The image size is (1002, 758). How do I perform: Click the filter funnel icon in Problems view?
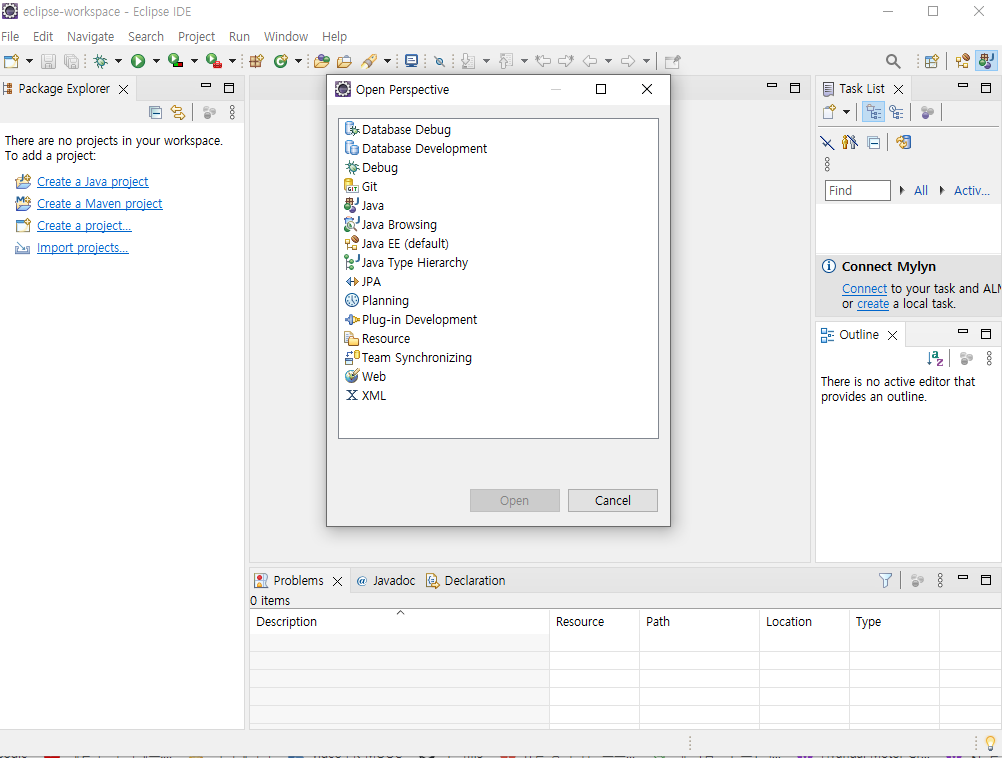[885, 580]
